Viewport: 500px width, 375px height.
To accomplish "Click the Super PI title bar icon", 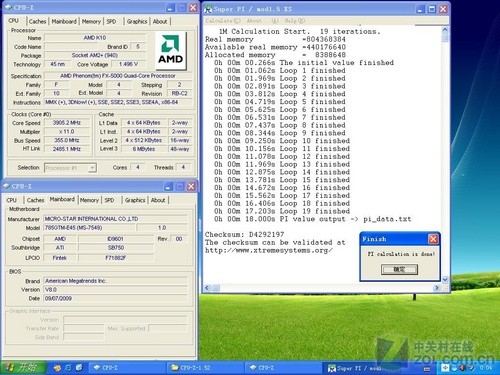I will (x=208, y=9).
